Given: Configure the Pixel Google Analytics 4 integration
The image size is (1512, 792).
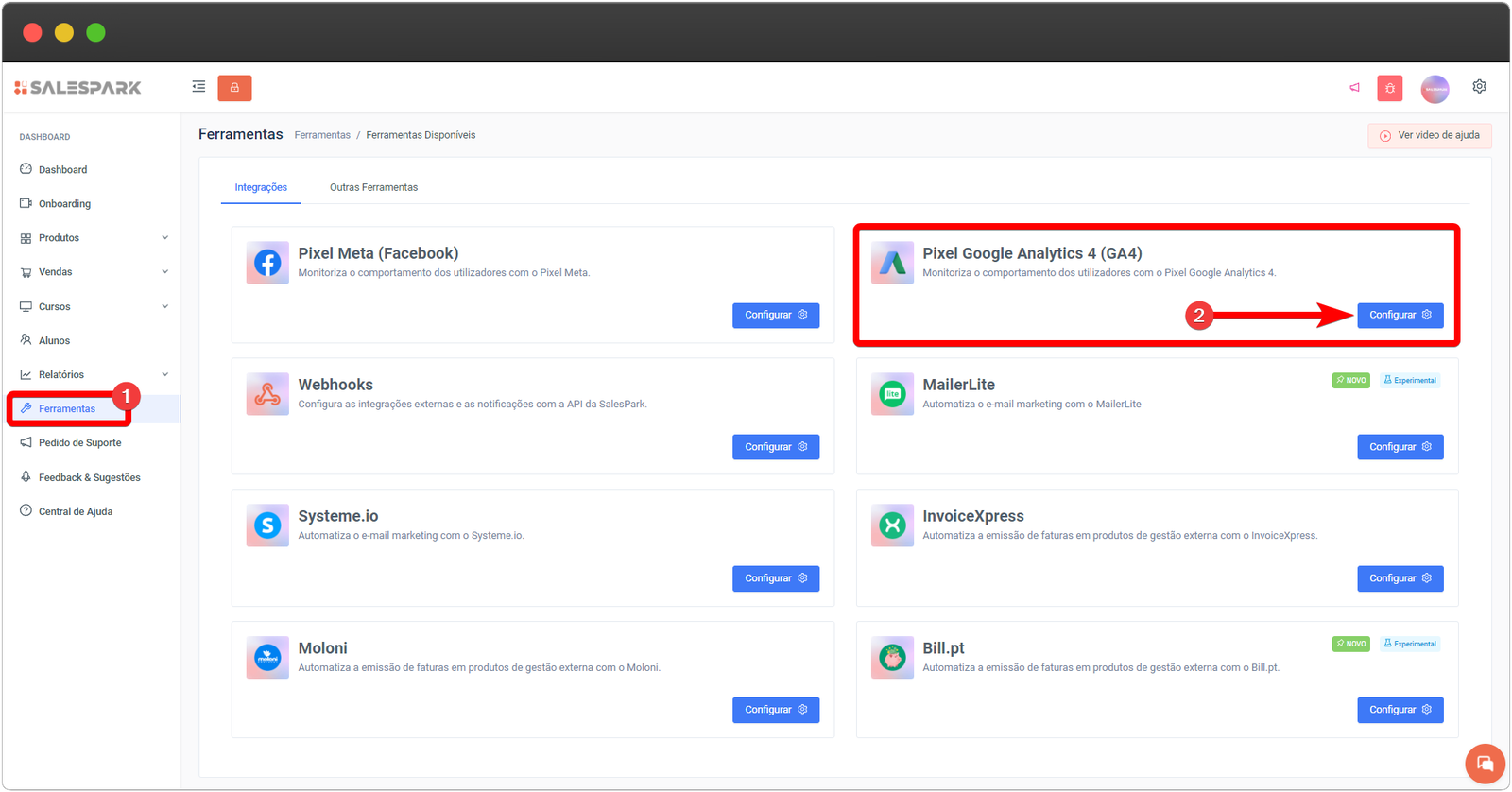Looking at the screenshot, I should 1400,316.
